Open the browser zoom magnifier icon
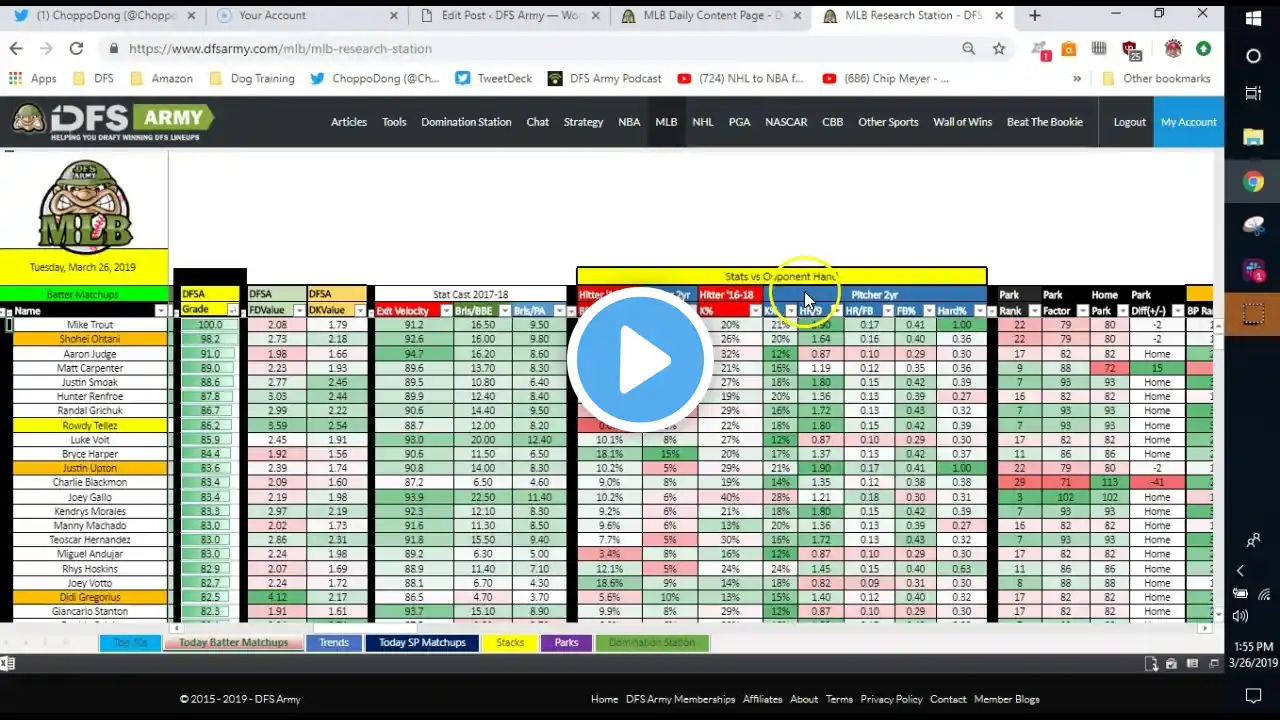The width and height of the screenshot is (1280, 720). (x=968, y=48)
